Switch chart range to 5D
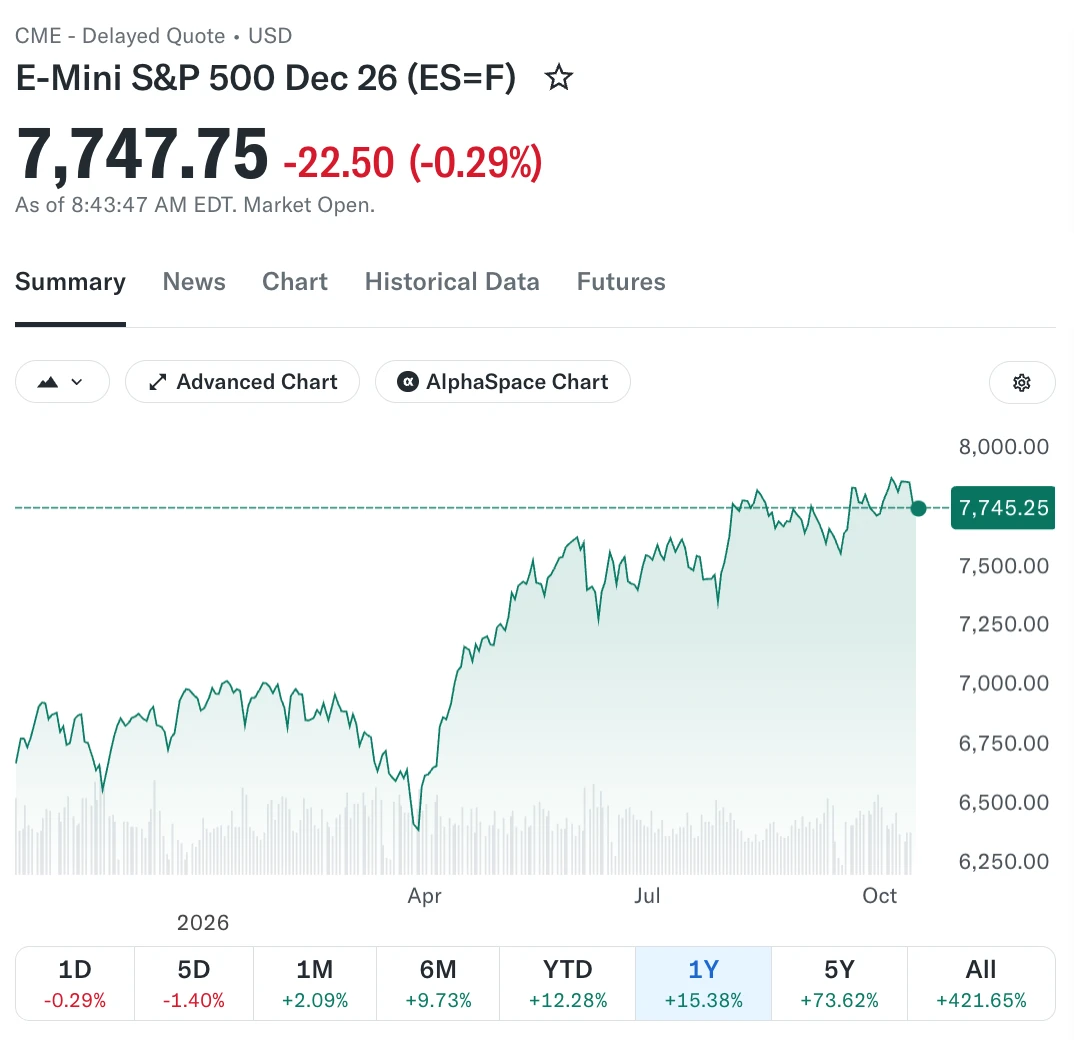1074x1040 pixels. pyautogui.click(x=194, y=983)
